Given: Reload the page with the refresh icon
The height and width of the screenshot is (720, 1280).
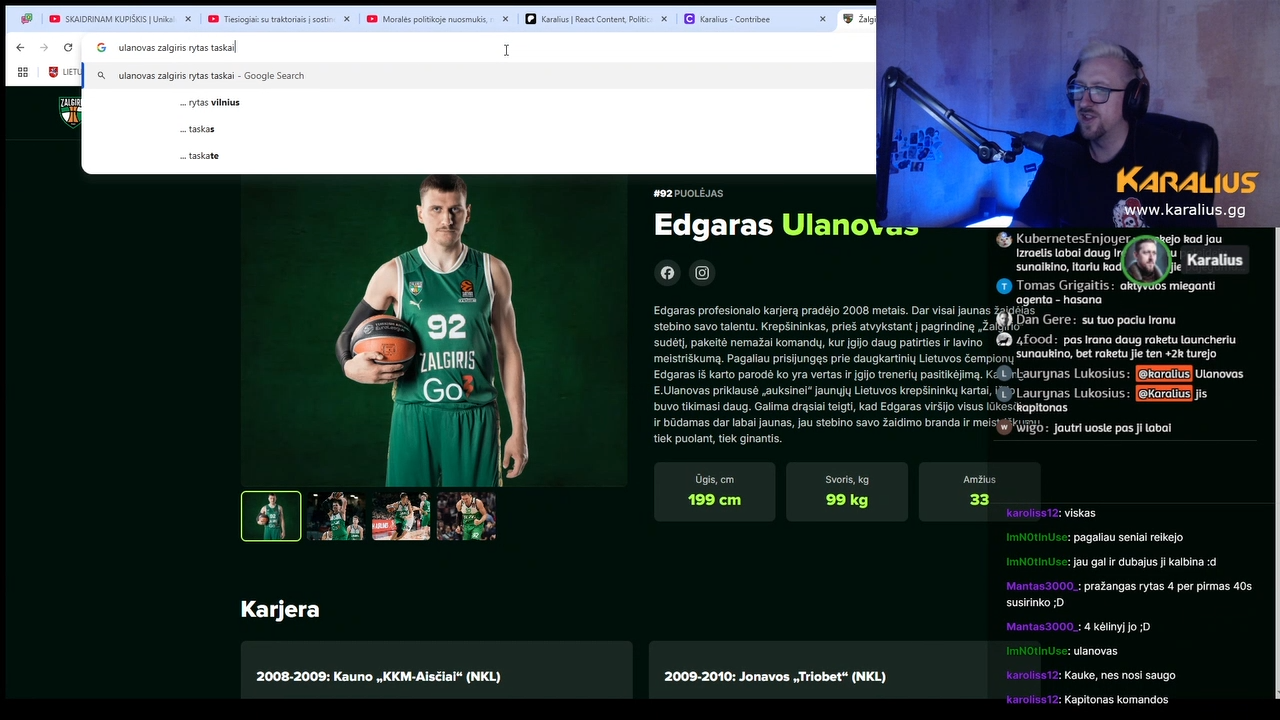Looking at the screenshot, I should [x=68, y=47].
